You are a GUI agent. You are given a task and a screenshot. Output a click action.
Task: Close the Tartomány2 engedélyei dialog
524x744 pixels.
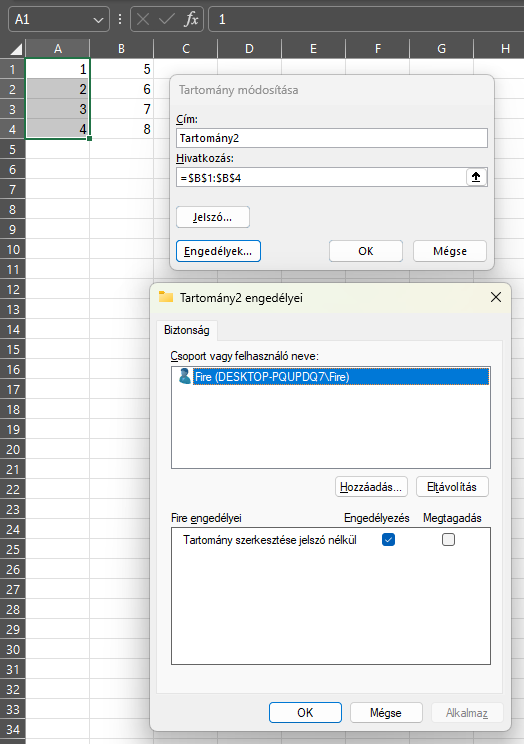pyautogui.click(x=496, y=297)
